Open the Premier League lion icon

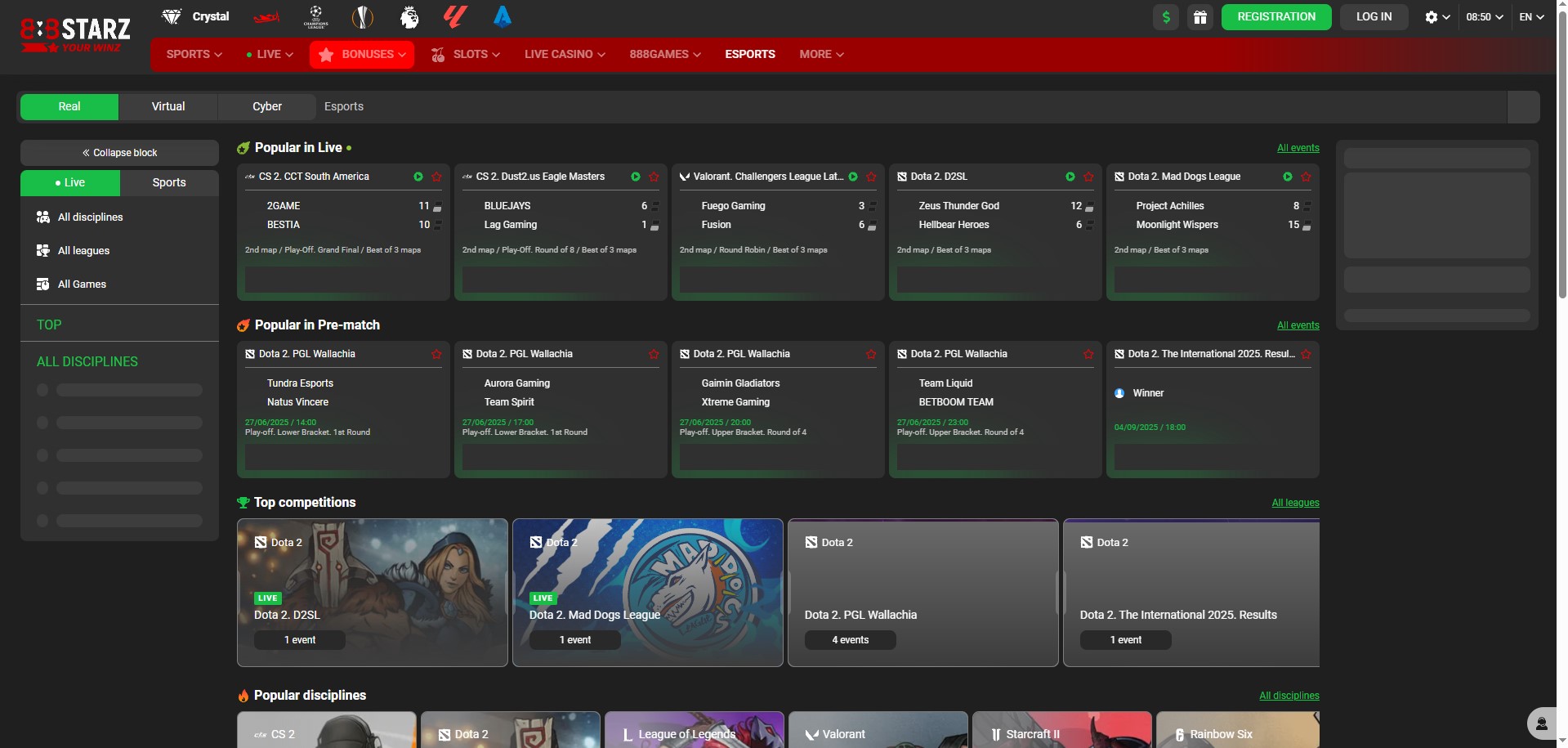click(x=409, y=16)
